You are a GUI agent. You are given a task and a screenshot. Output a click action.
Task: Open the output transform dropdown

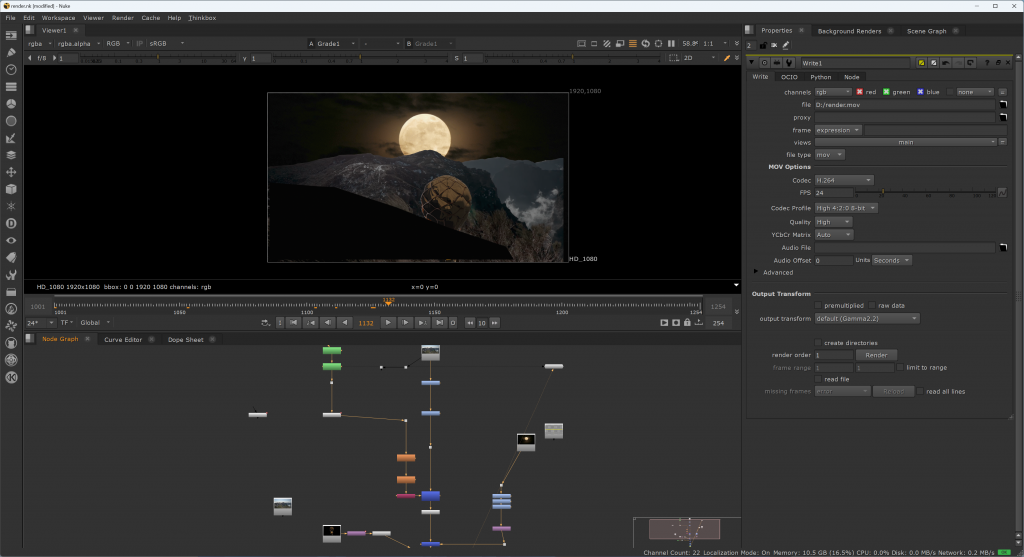(867, 318)
